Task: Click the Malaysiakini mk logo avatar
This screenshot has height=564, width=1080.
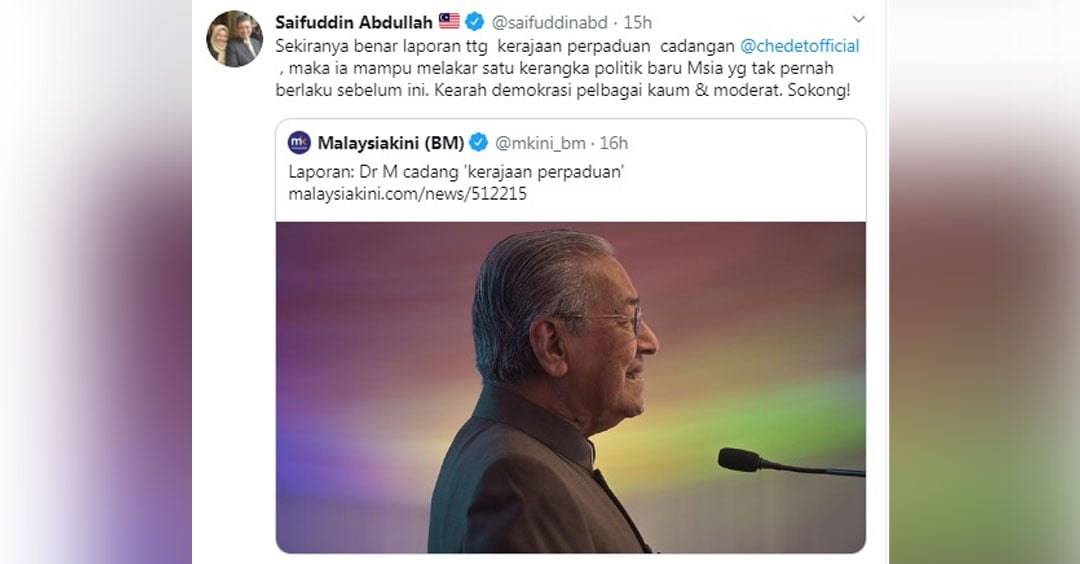Action: [300, 143]
